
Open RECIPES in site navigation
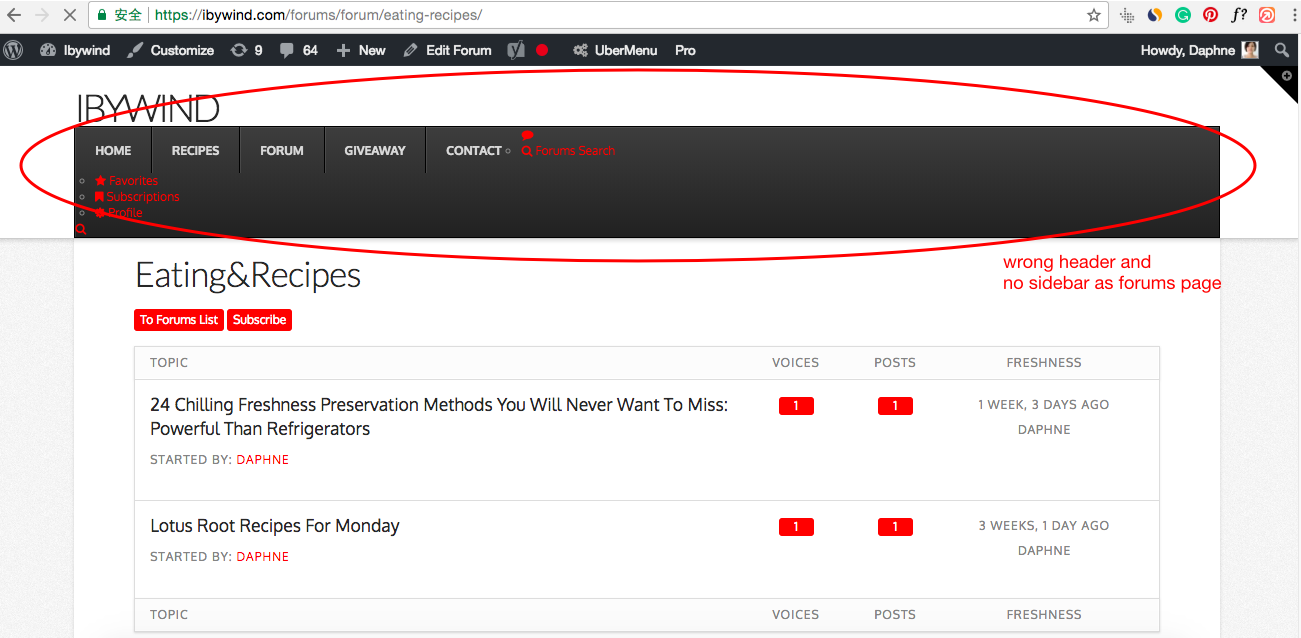pos(195,150)
